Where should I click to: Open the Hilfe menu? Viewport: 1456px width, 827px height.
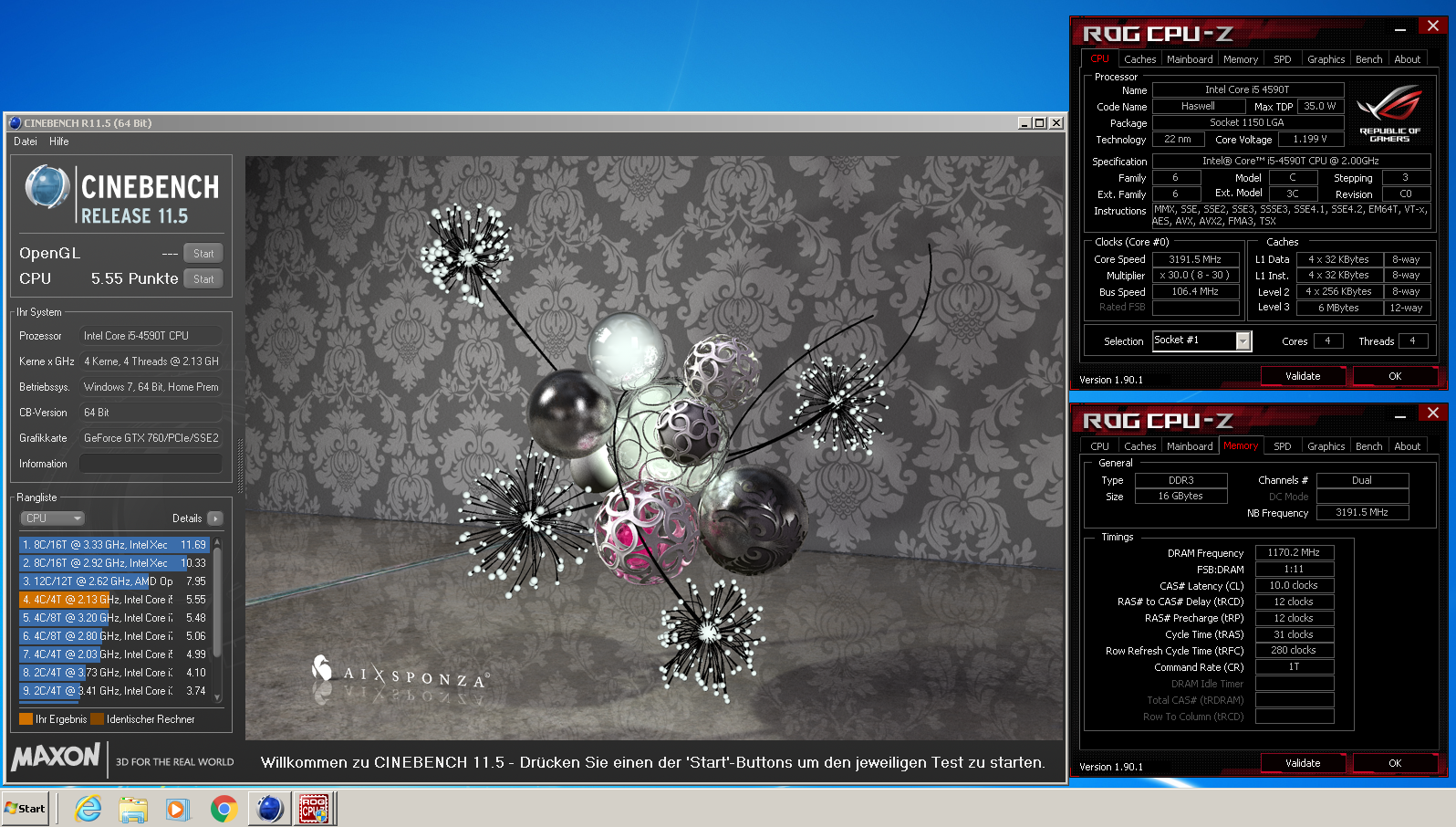click(59, 141)
